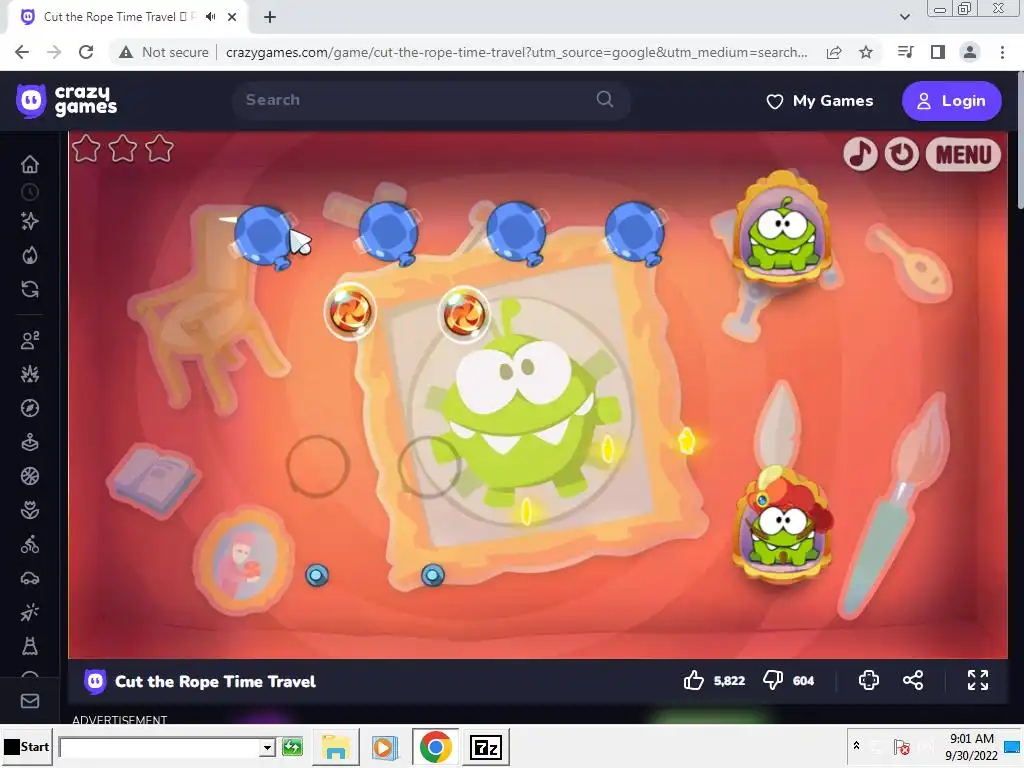Click the Login button
This screenshot has height=768, width=1024.
[x=951, y=101]
